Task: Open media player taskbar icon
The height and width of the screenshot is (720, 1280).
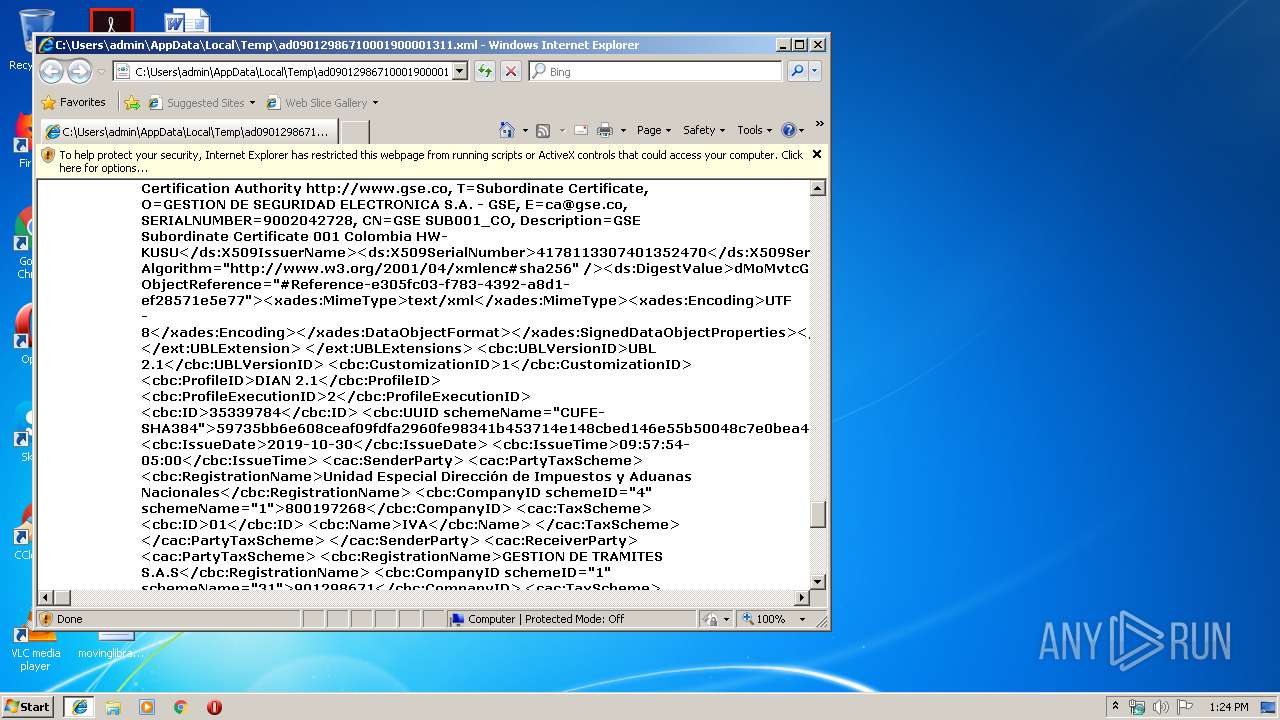Action: pos(147,706)
